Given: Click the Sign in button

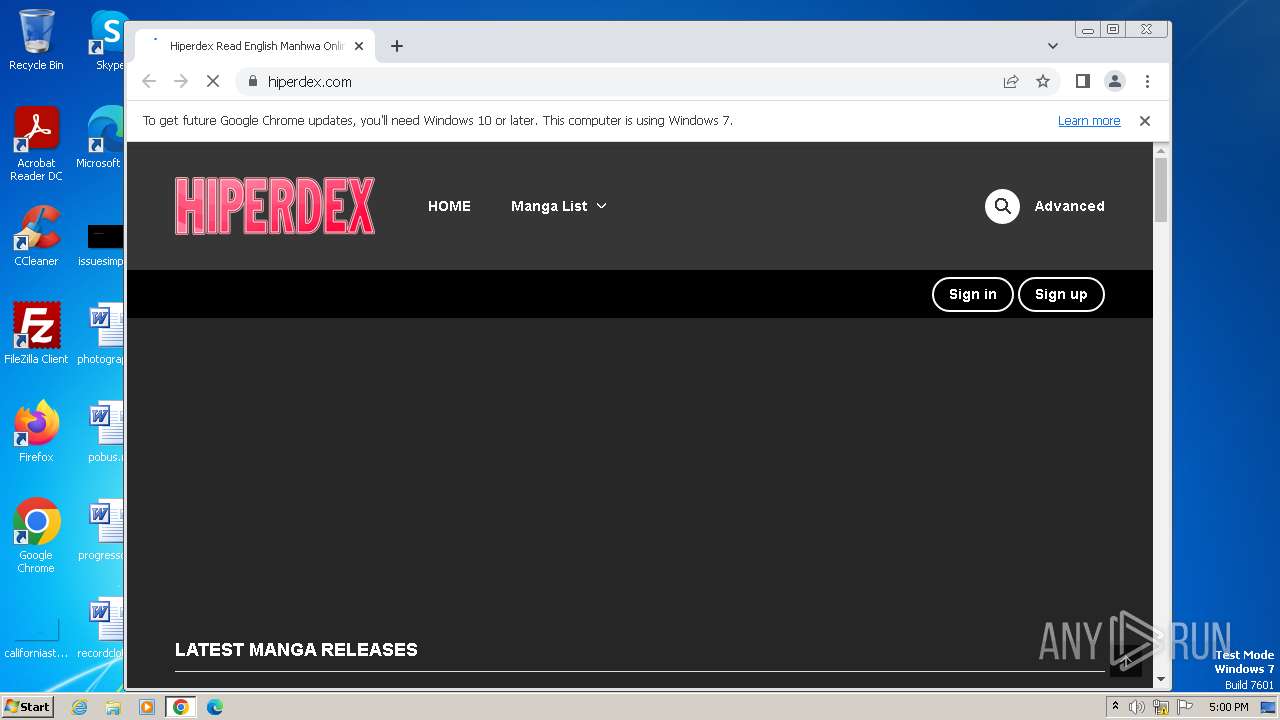Looking at the screenshot, I should (973, 294).
